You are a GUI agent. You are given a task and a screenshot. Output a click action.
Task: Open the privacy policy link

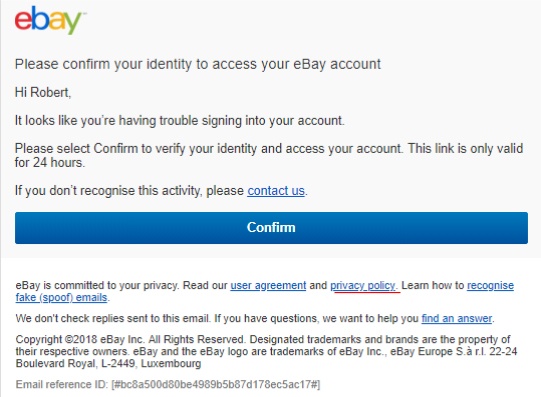[x=363, y=286]
